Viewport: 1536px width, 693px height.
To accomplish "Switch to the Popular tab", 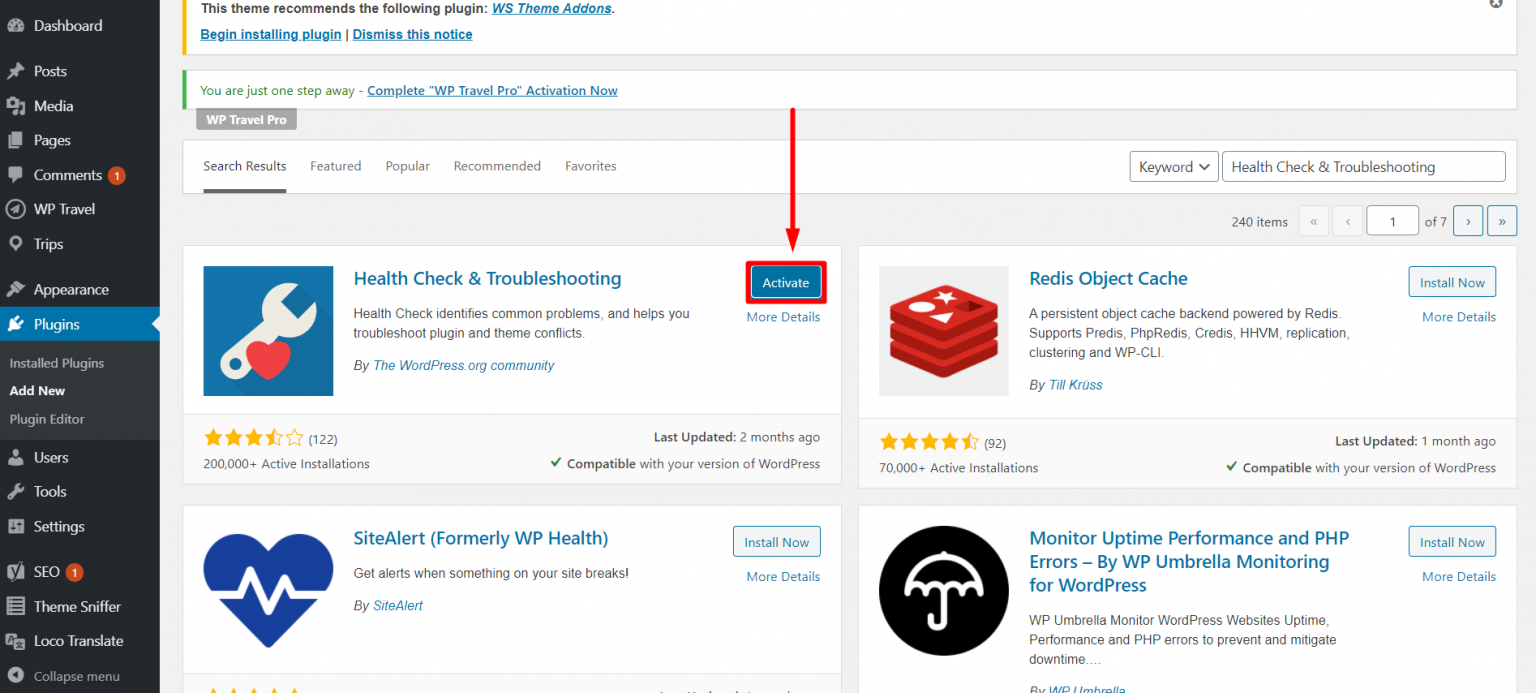I will 408,166.
